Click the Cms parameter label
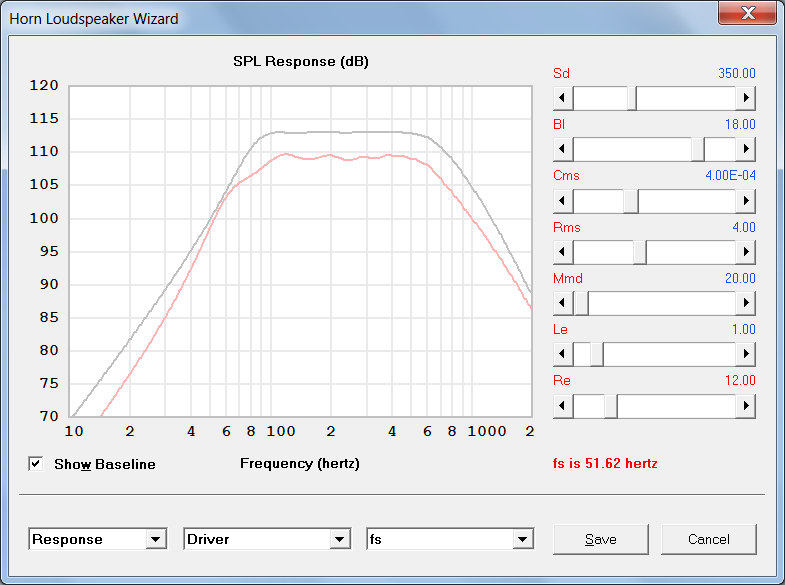Image resolution: width=785 pixels, height=585 pixels. (x=566, y=175)
